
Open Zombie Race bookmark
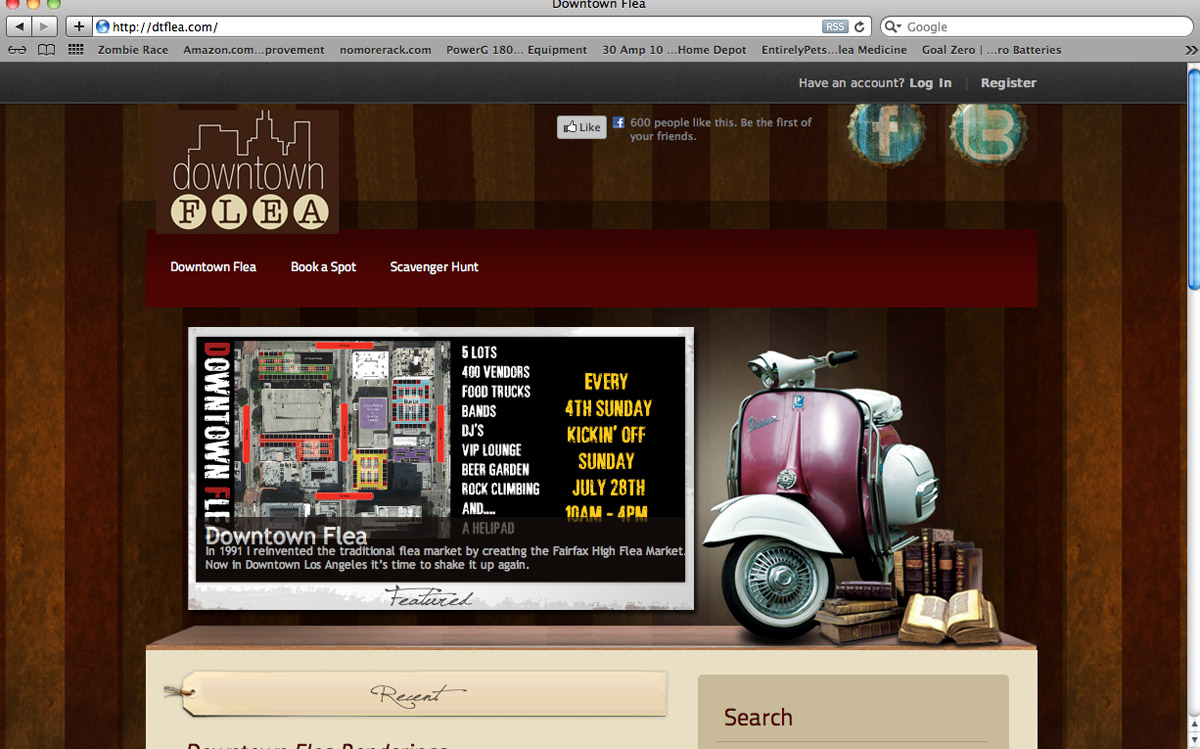pyautogui.click(x=133, y=50)
